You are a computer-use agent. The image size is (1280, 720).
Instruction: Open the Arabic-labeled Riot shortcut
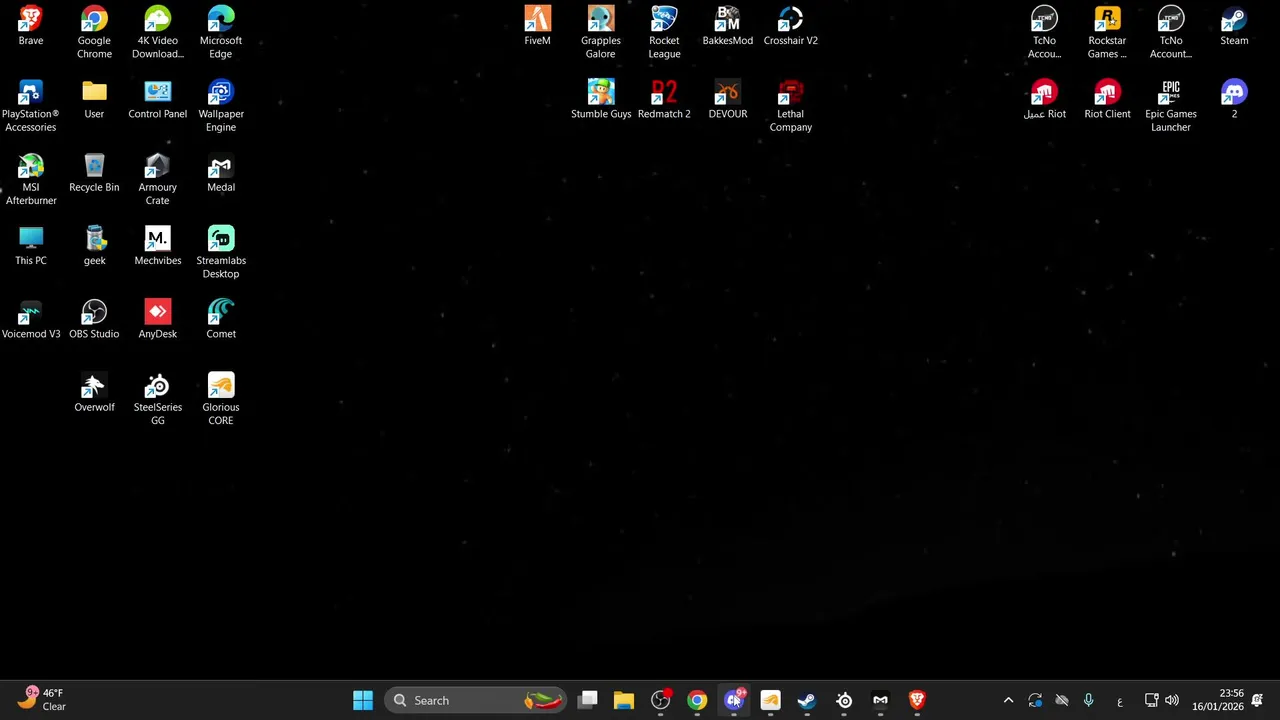[x=1044, y=100]
